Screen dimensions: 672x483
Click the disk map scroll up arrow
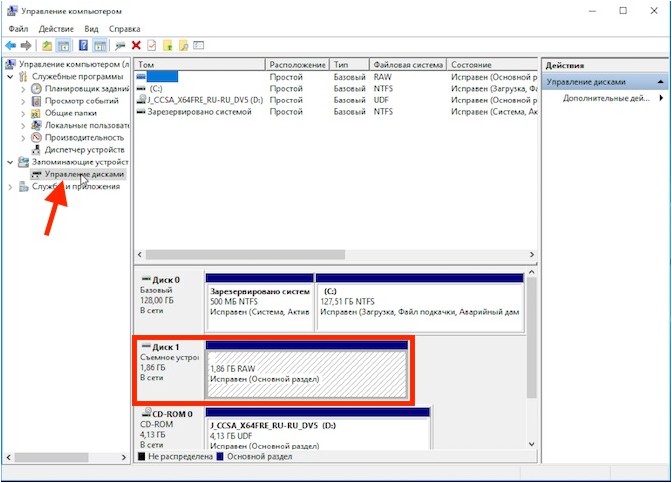click(x=531, y=272)
